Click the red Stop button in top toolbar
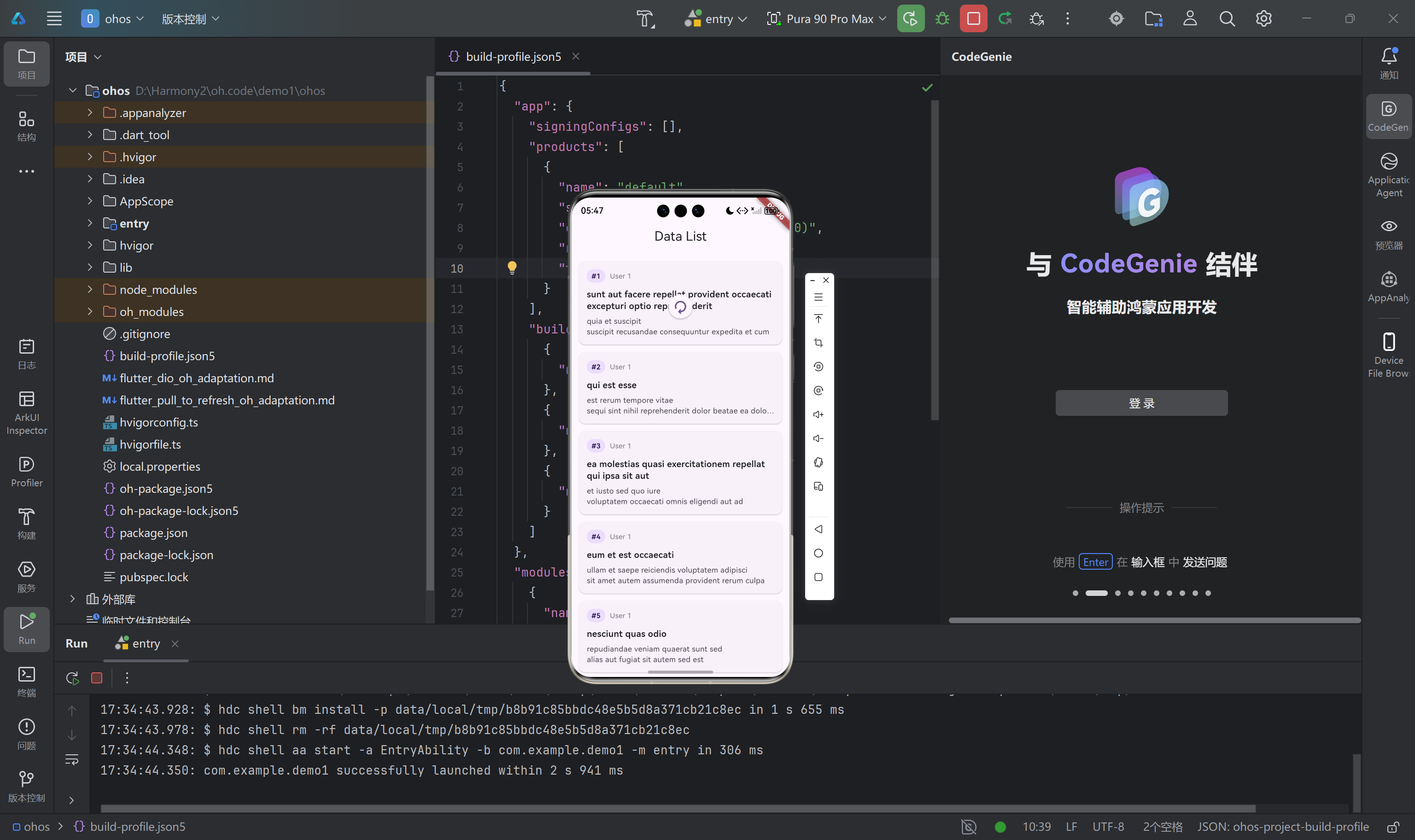Screen dimensions: 1415x840 tap(973, 19)
